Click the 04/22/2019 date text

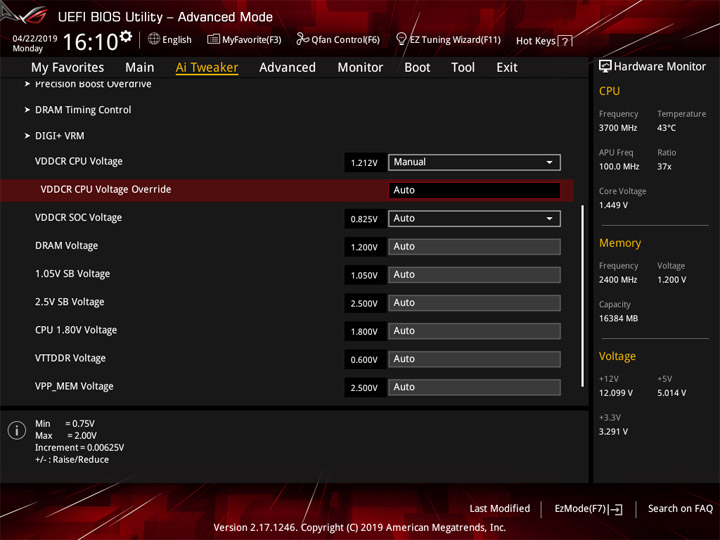(x=34, y=39)
